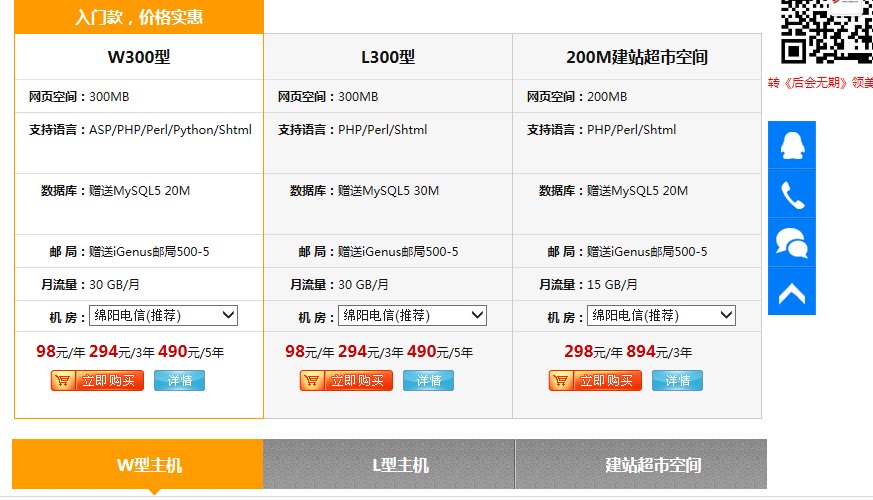Click the QR code image
873x500 pixels.
(826, 31)
